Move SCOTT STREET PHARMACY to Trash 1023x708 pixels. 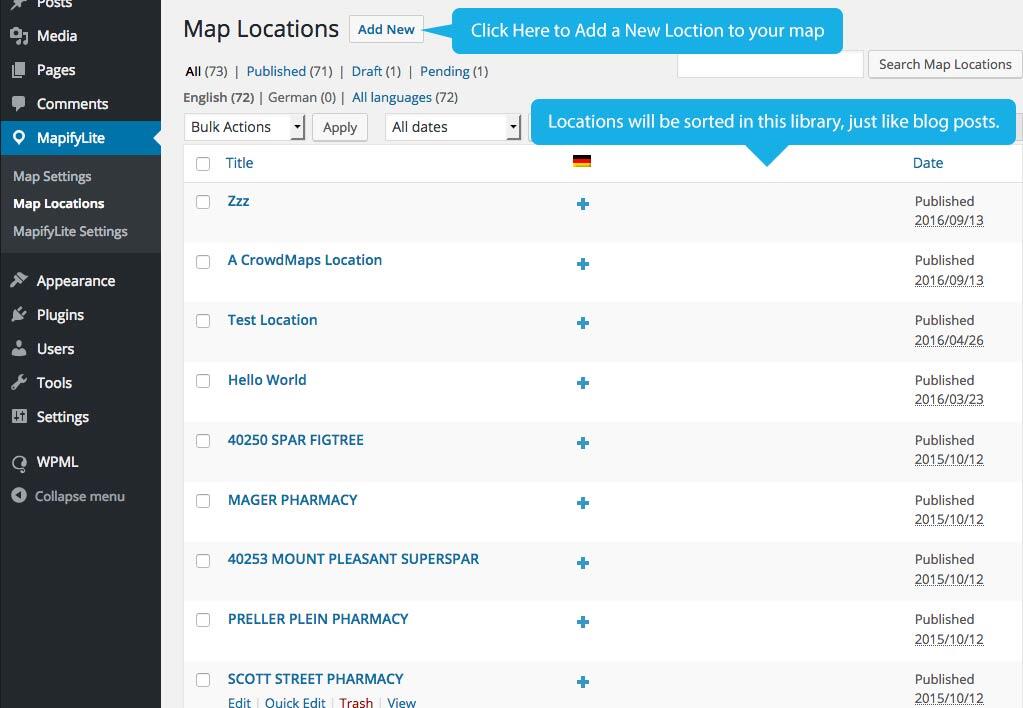(x=356, y=702)
